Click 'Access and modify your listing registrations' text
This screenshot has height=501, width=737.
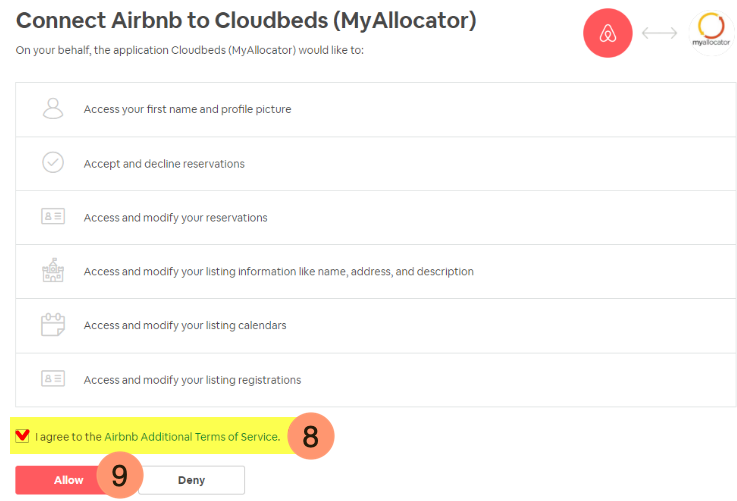(192, 380)
